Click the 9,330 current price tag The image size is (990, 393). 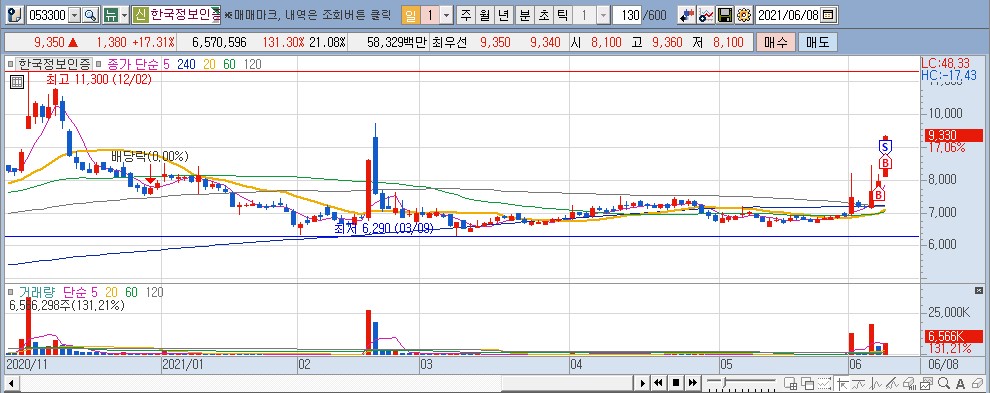[x=953, y=135]
